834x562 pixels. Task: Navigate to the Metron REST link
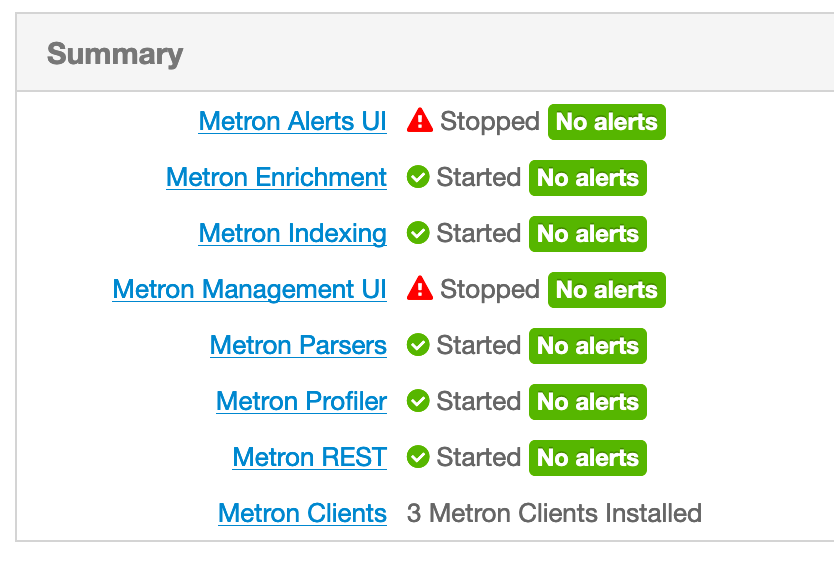click(309, 458)
